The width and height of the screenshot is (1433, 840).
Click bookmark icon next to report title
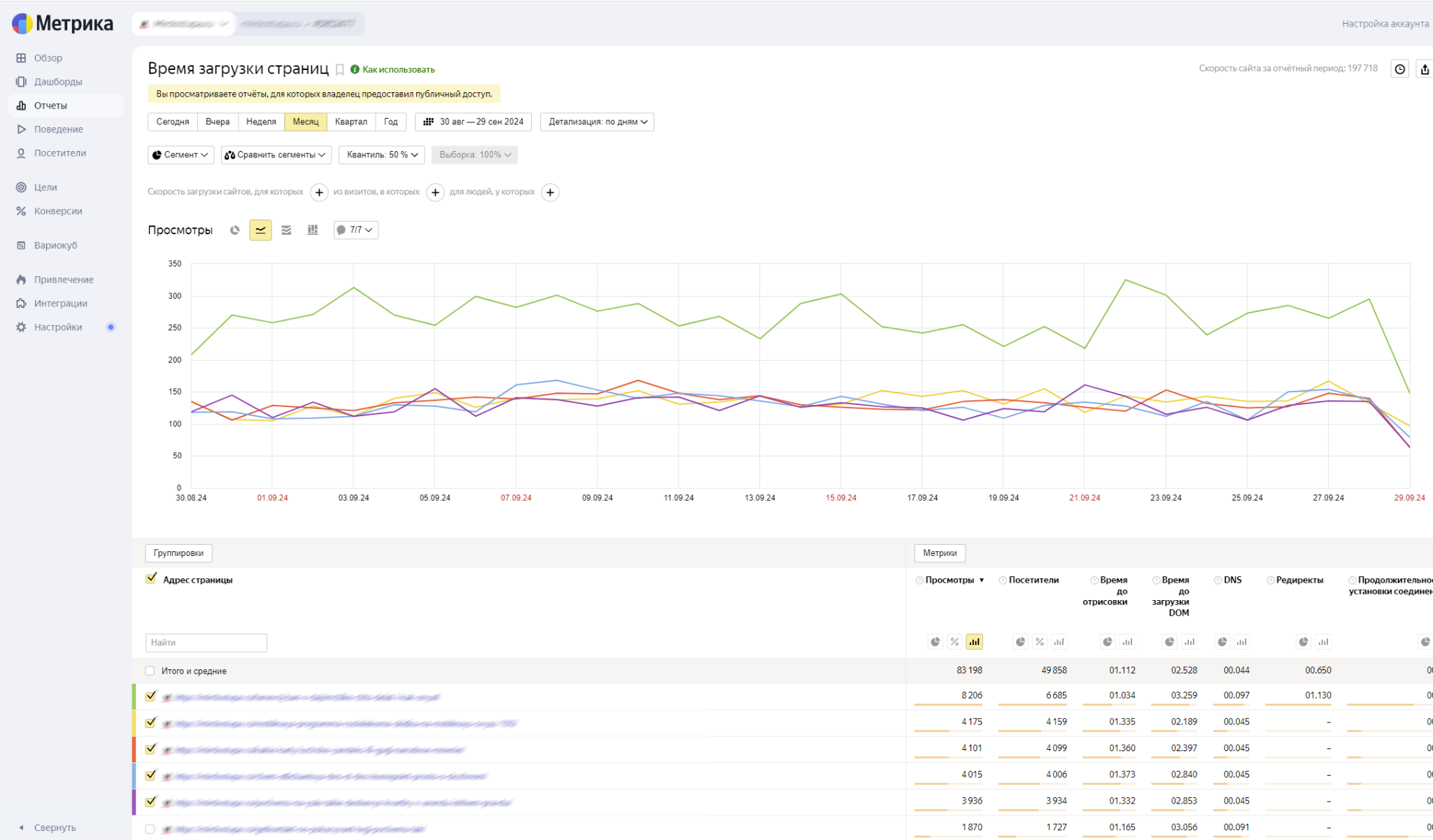[339, 69]
